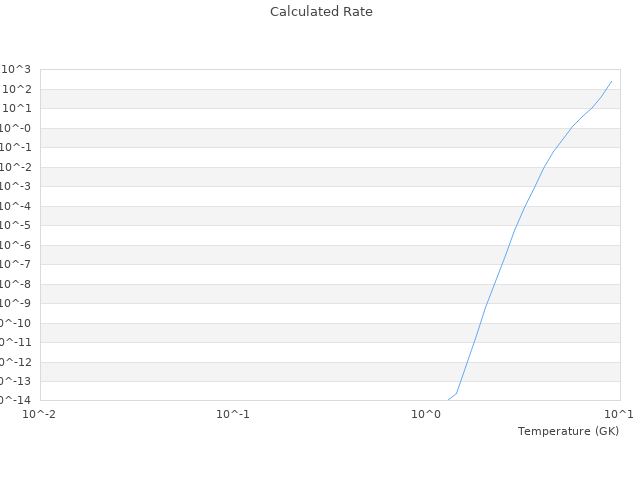Click the 10^2 y-axis tick label
Viewport: 640px width, 480px height.
click(x=16, y=89)
